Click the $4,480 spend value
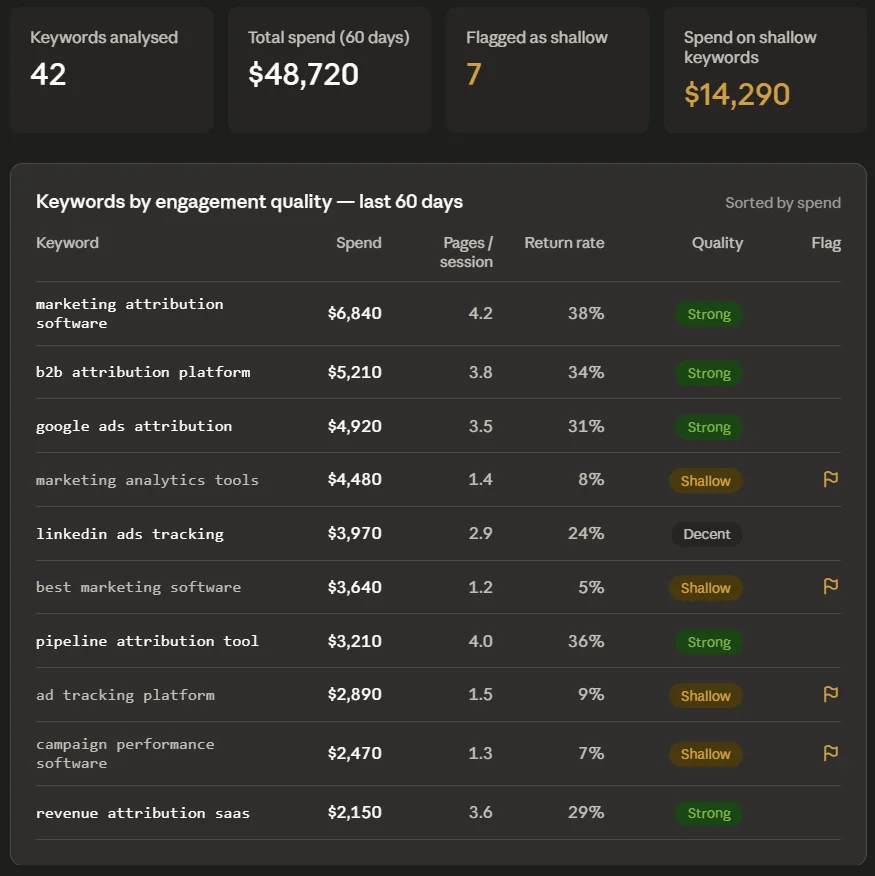 (x=354, y=479)
